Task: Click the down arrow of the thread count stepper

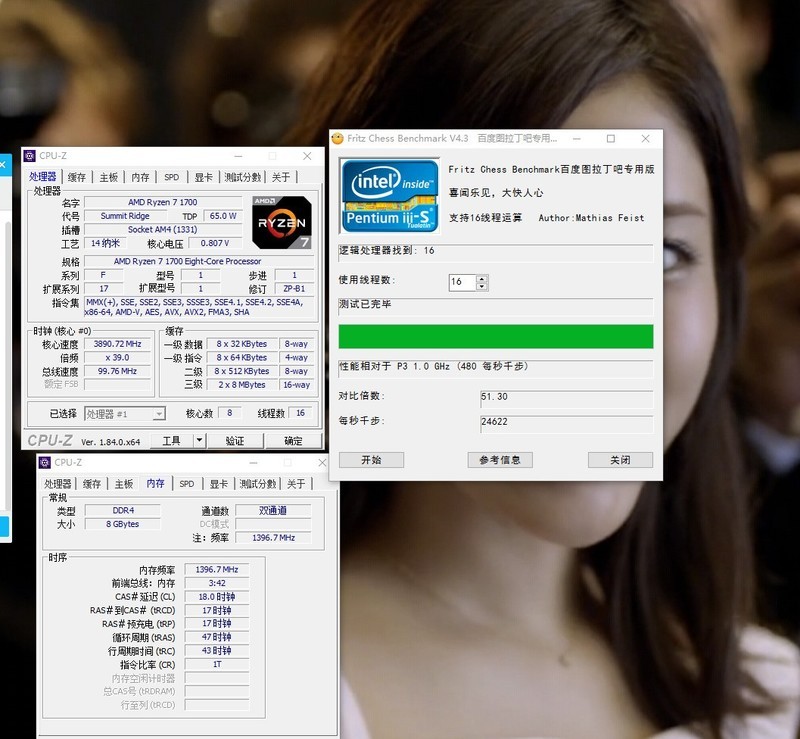Action: click(x=482, y=286)
